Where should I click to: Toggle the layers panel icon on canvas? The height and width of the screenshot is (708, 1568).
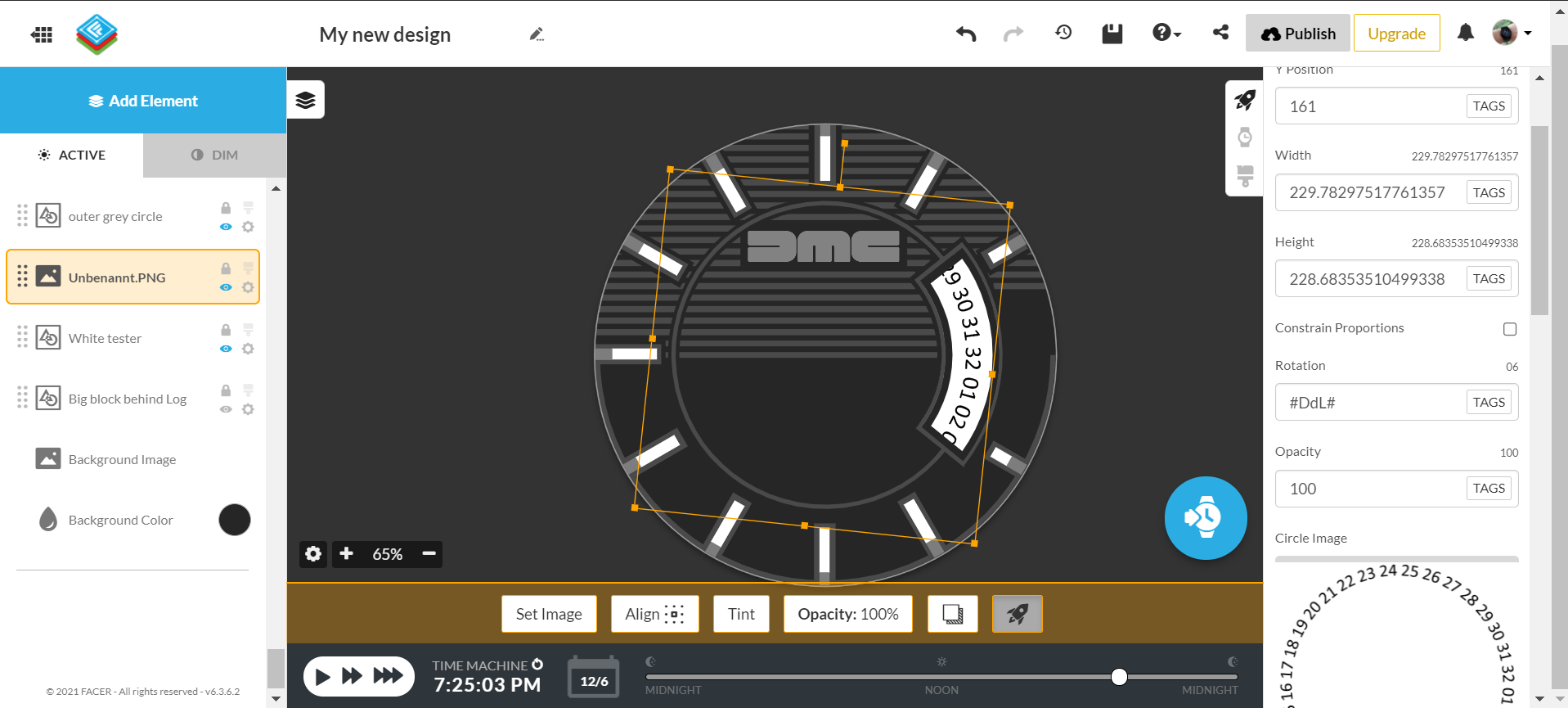click(306, 100)
